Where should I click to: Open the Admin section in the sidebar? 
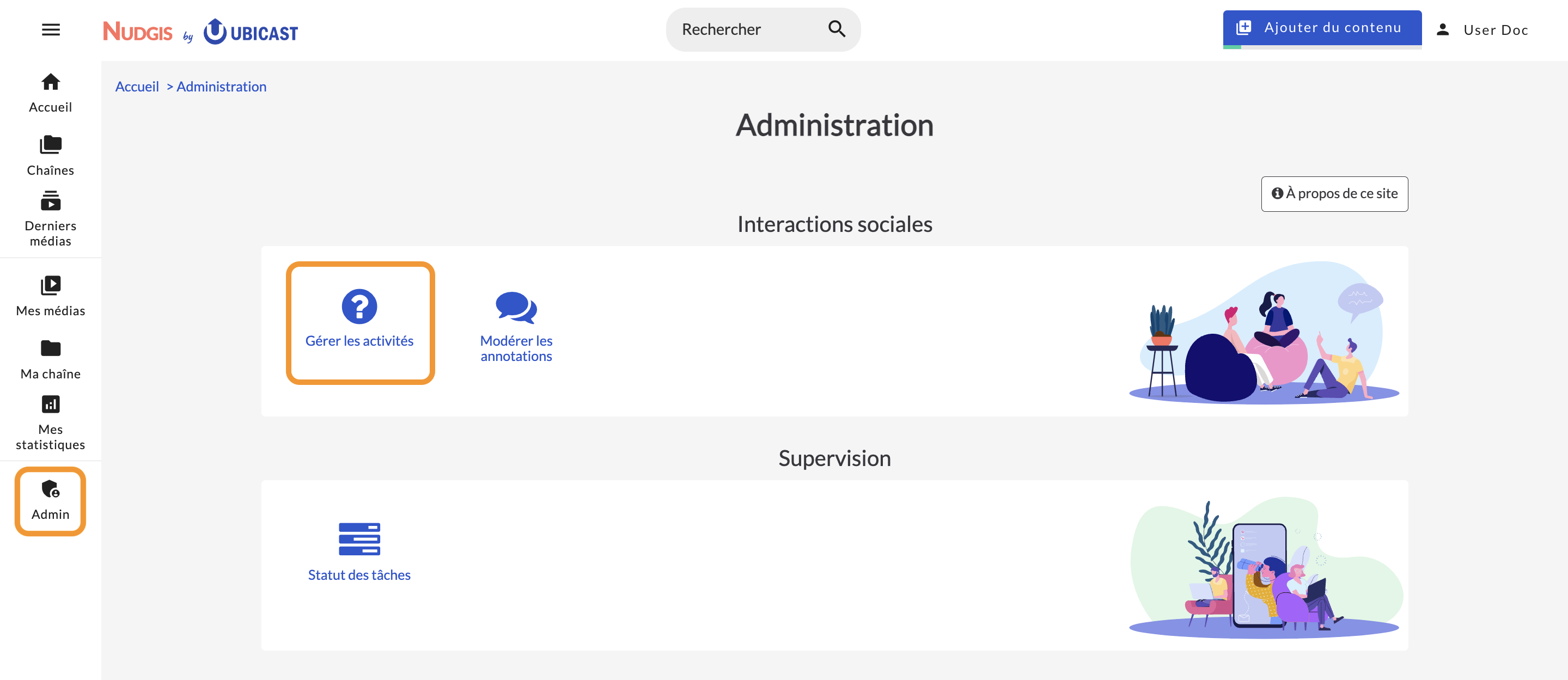pyautogui.click(x=51, y=501)
